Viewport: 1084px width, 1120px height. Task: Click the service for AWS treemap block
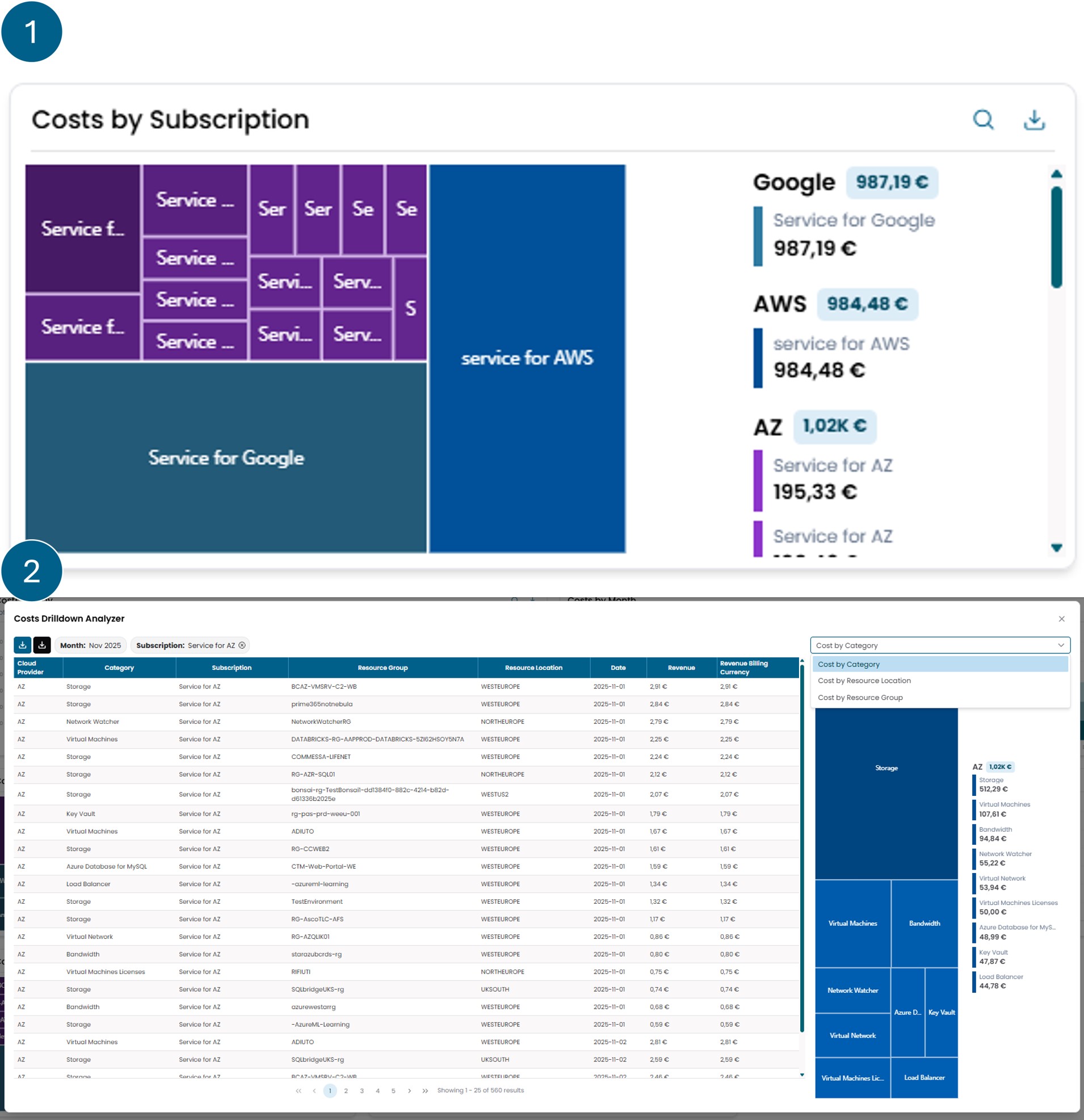527,358
